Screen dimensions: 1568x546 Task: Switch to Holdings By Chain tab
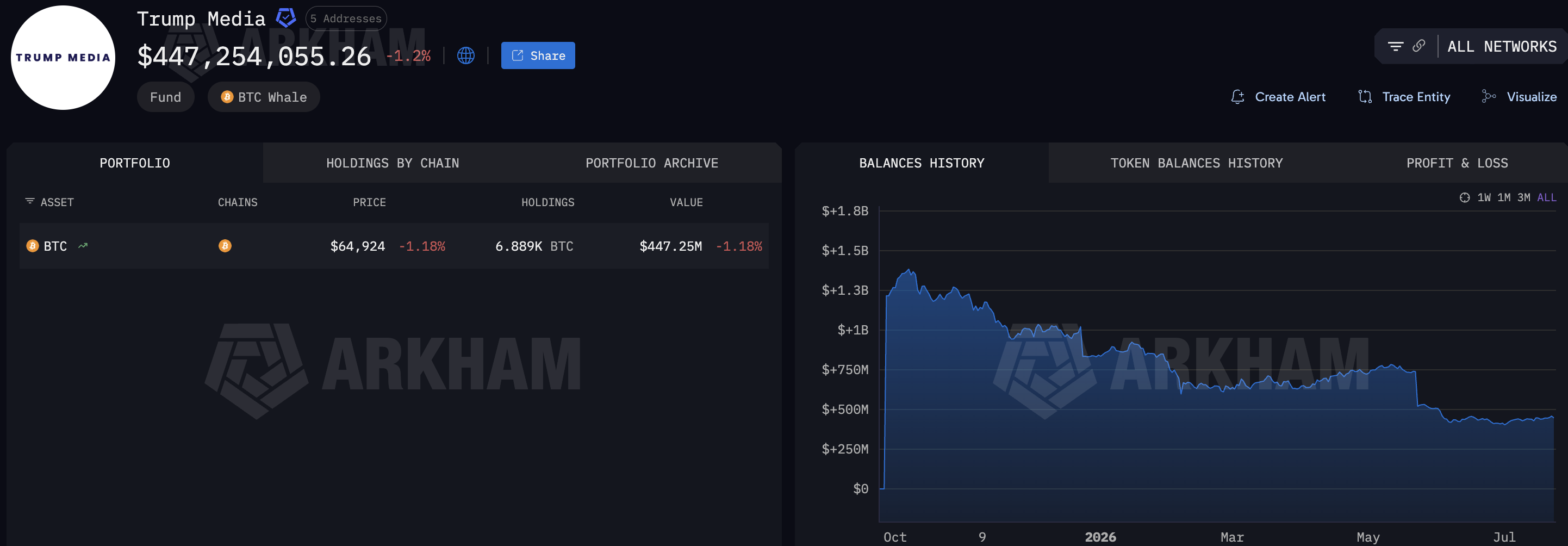pos(393,163)
